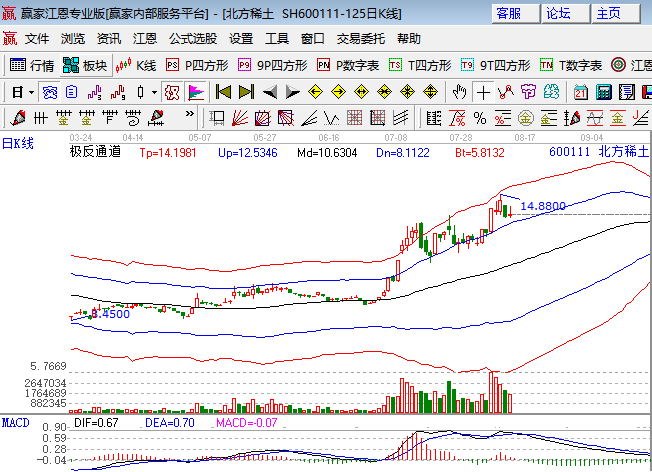The width and height of the screenshot is (652, 472).
Task: Click yellow diamond horizontal expand icon
Action: 361,92
